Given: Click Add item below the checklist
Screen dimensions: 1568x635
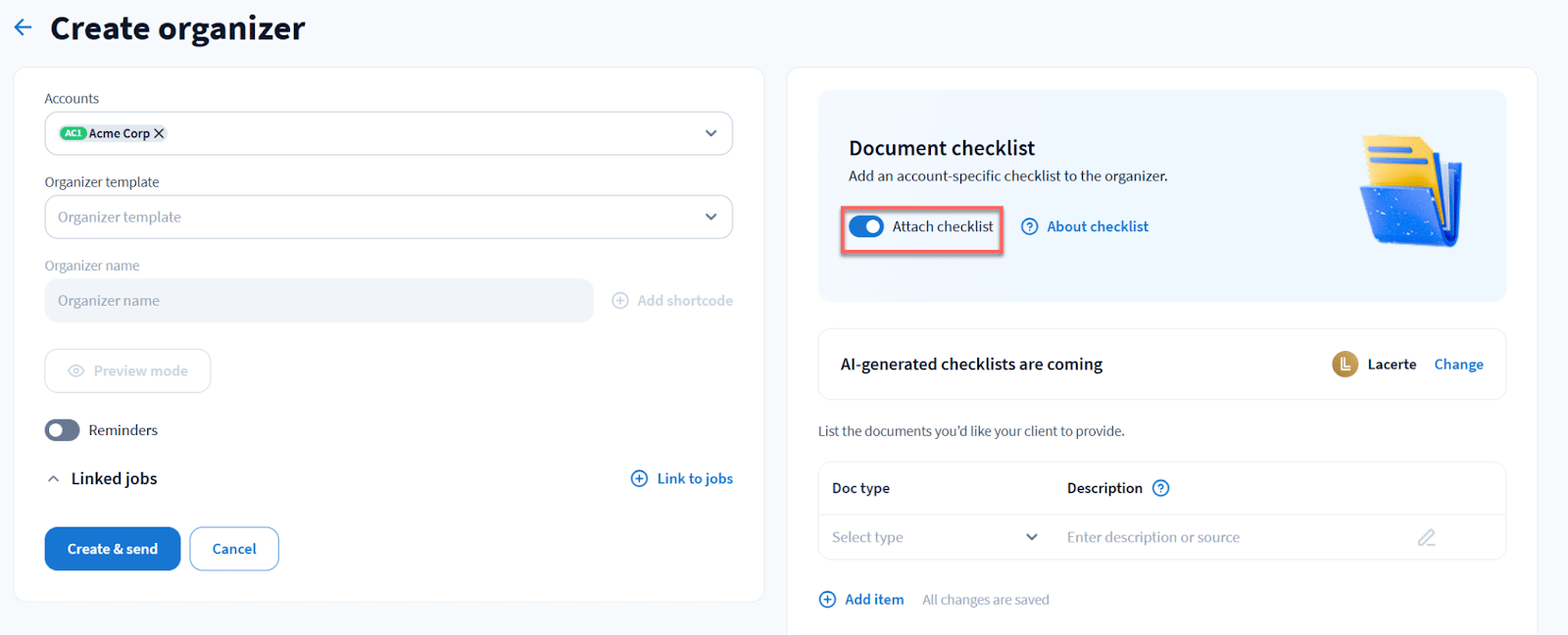Looking at the screenshot, I should [x=861, y=600].
